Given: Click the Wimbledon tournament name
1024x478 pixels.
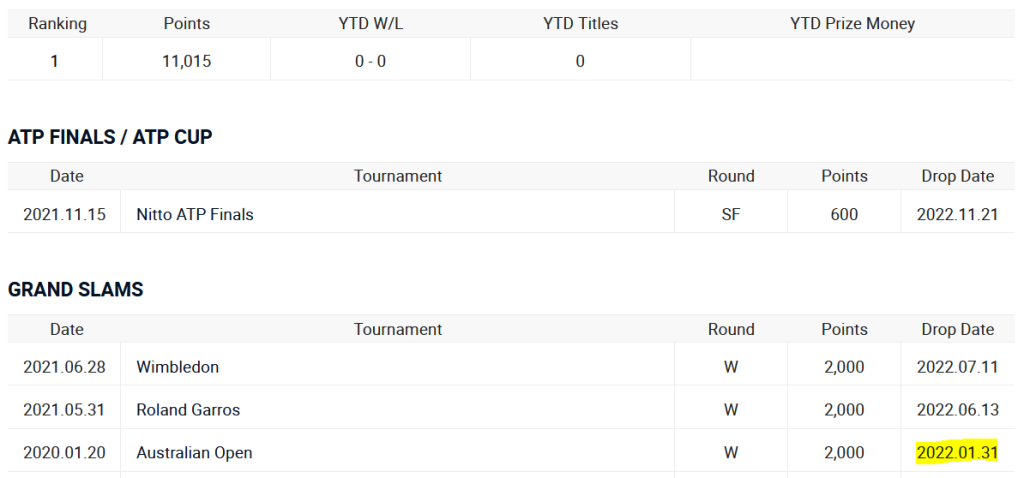Looking at the screenshot, I should click(177, 367).
